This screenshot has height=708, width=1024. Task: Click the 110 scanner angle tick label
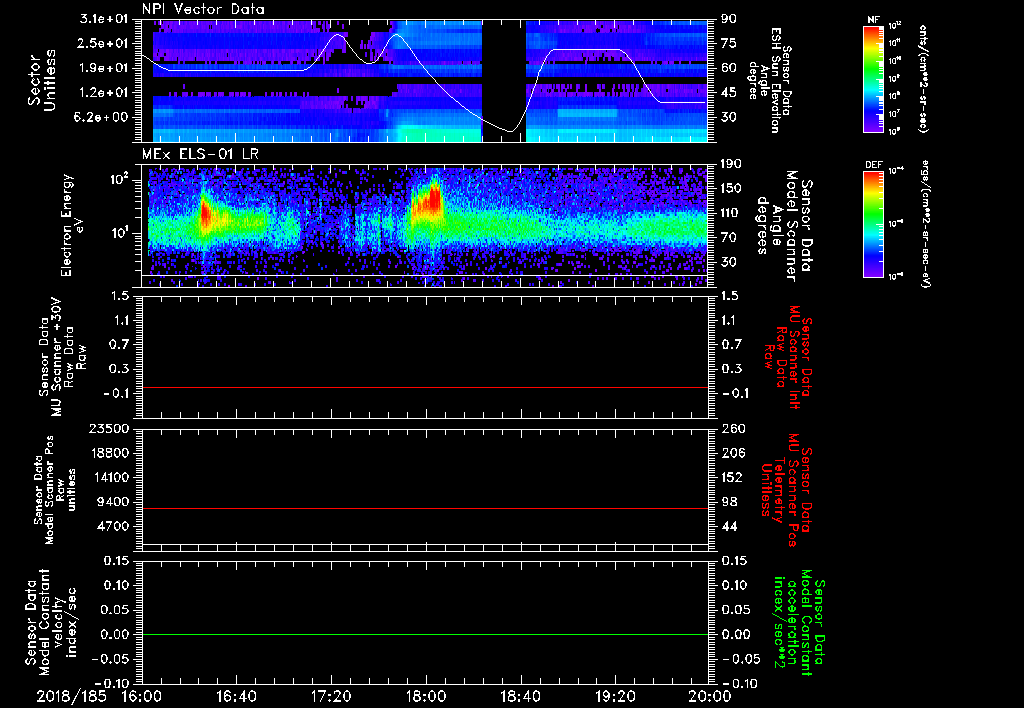731,213
